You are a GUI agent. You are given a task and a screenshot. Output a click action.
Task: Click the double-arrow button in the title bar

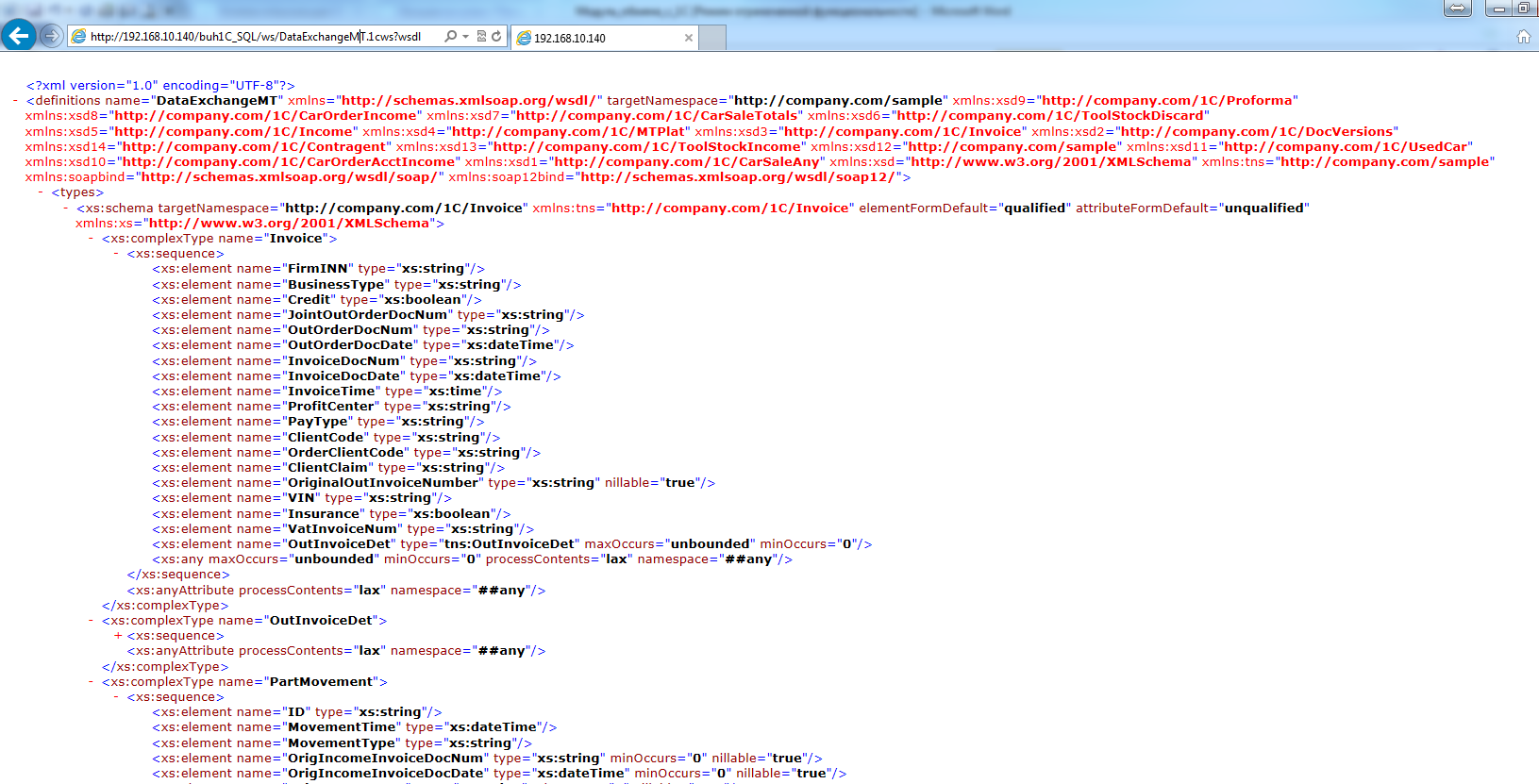[1457, 8]
